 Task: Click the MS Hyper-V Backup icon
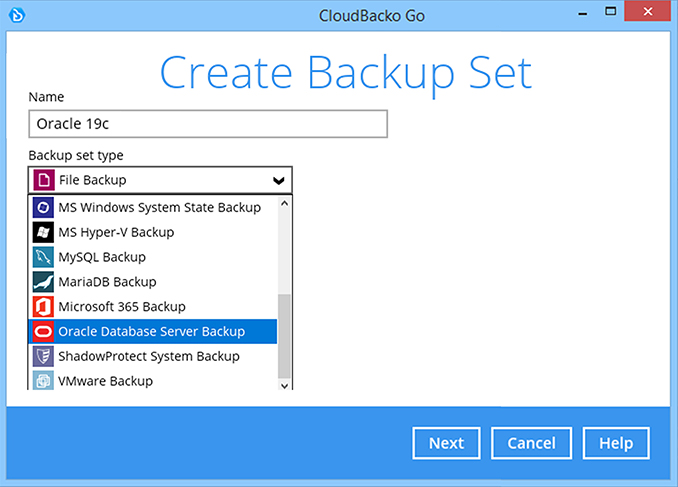[43, 232]
